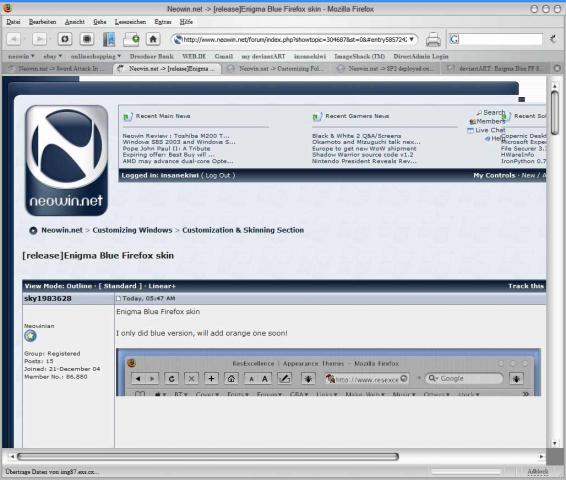
Task: Click the Firefox icon in the title bar
Action: click(x=7, y=7)
